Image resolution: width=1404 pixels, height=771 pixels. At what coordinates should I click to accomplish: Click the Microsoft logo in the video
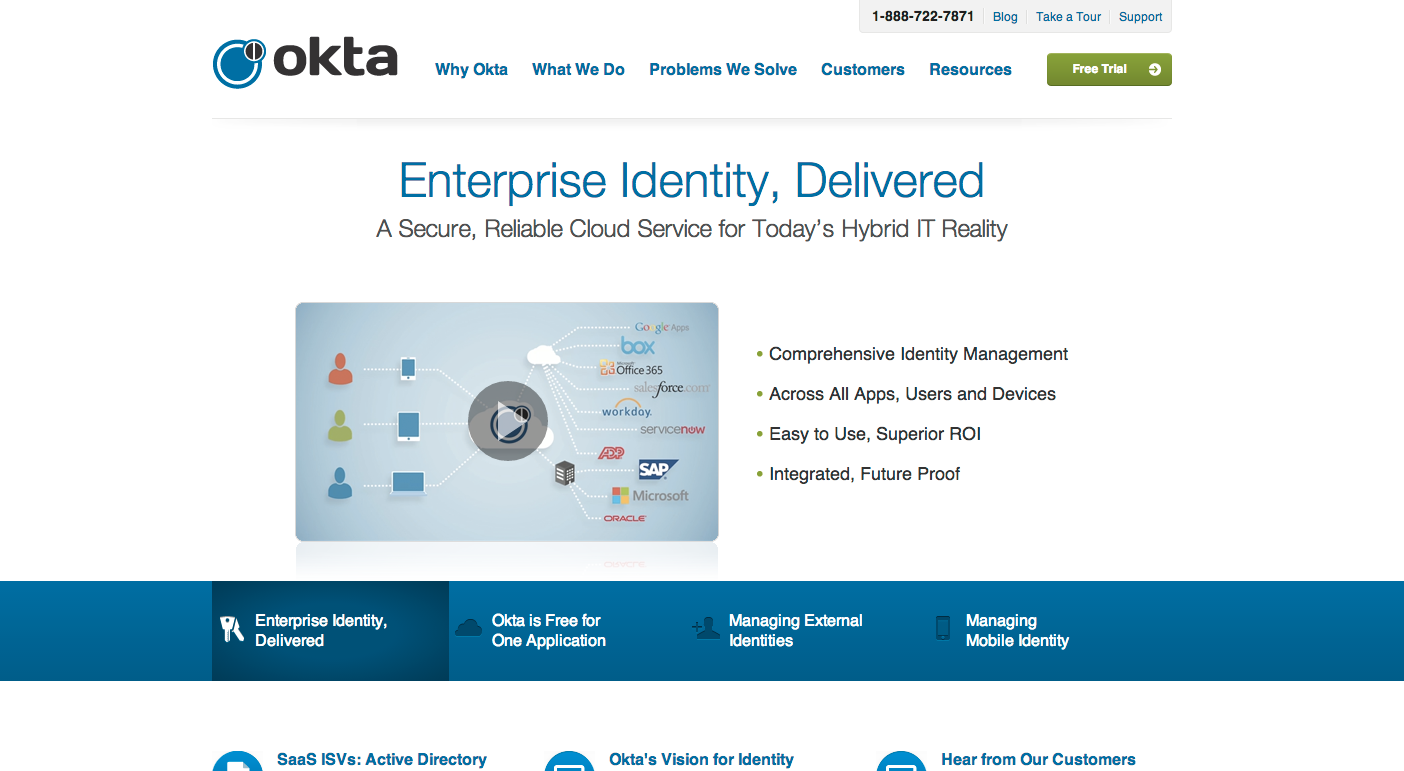(x=651, y=496)
